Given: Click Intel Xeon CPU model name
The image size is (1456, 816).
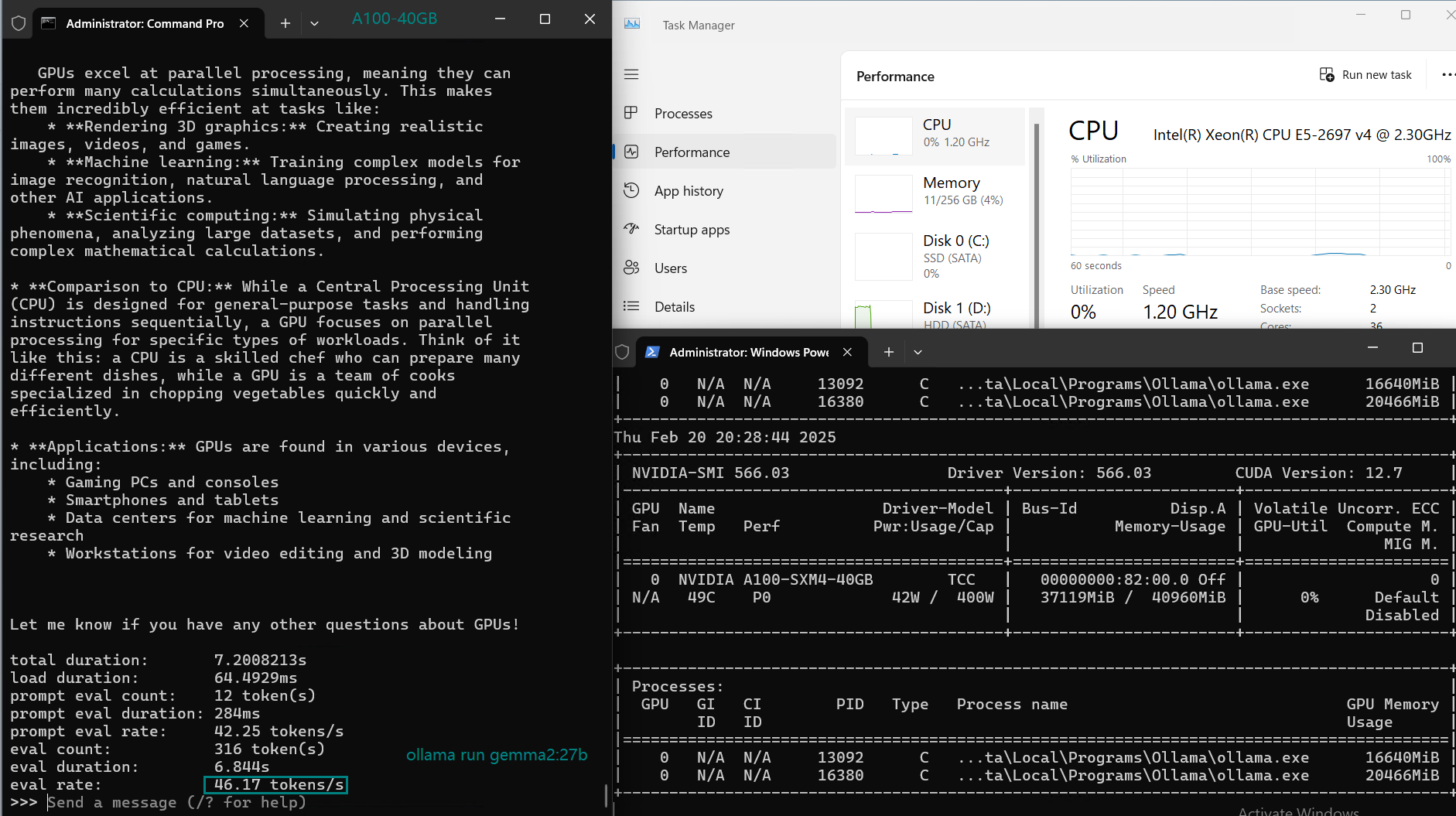Looking at the screenshot, I should [x=1302, y=135].
